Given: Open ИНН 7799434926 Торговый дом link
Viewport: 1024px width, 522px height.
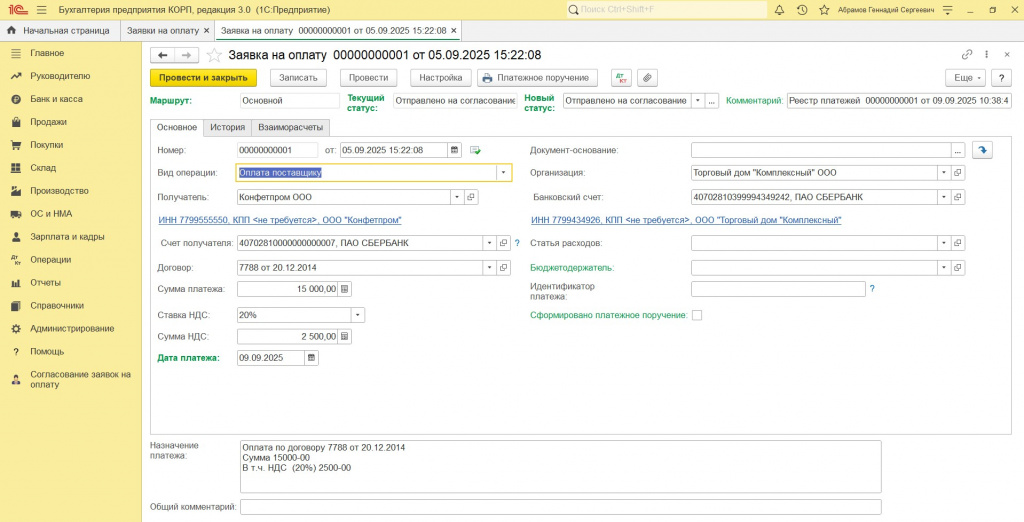Looking at the screenshot, I should (686, 221).
